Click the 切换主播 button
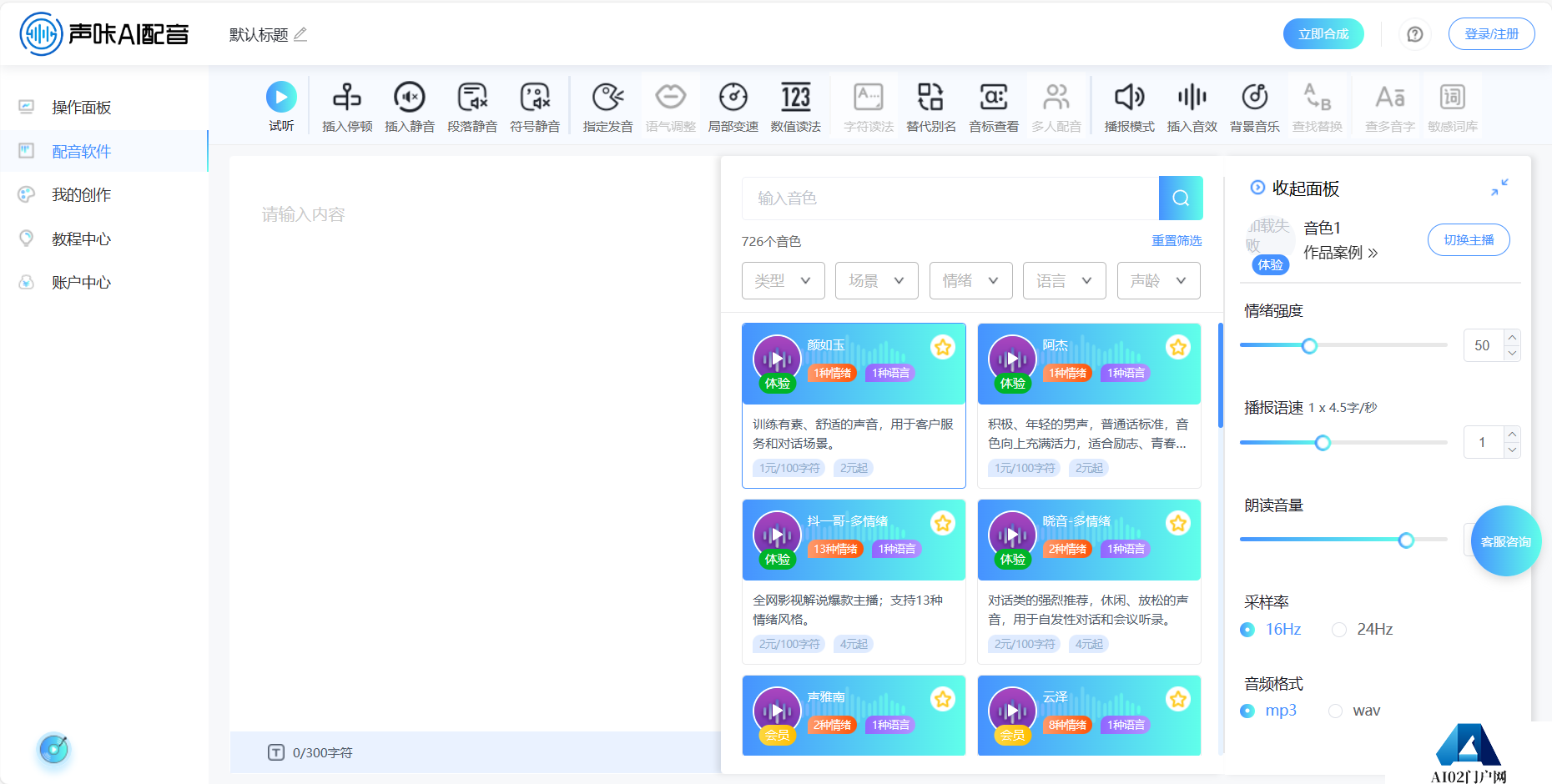1552x784 pixels. click(x=1469, y=239)
